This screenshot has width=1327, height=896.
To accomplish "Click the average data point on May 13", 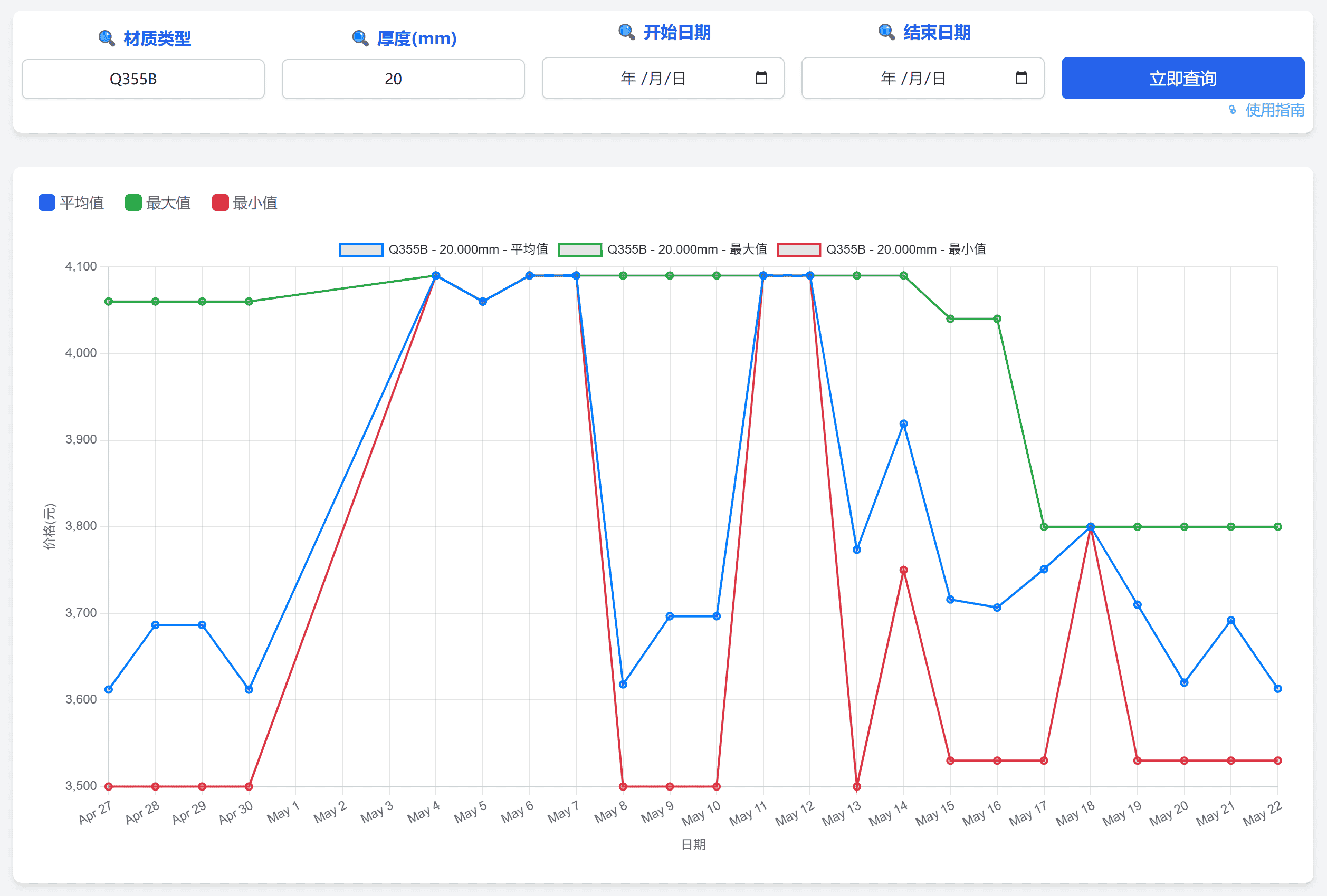I will (856, 550).
